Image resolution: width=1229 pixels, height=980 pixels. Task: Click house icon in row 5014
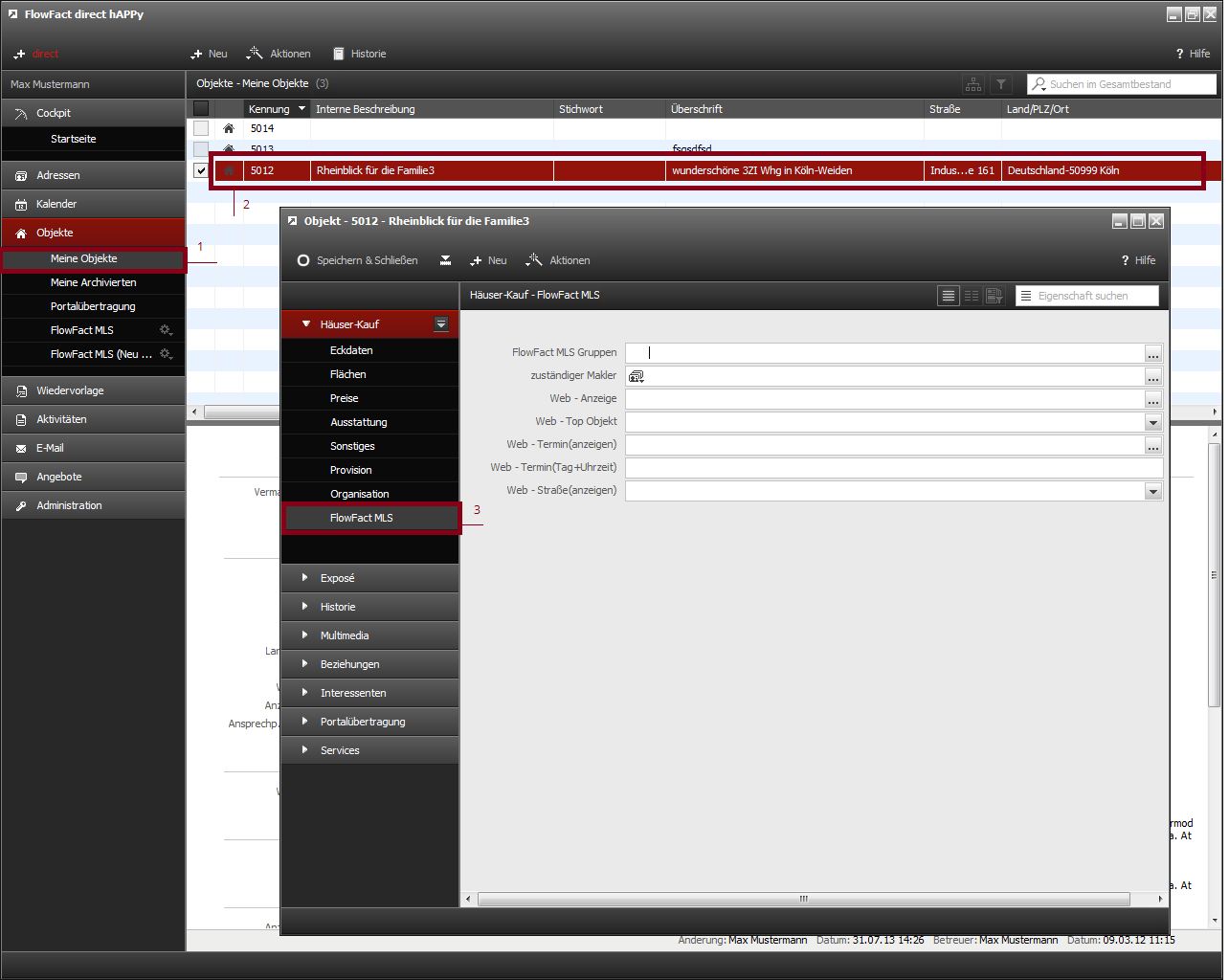point(229,128)
